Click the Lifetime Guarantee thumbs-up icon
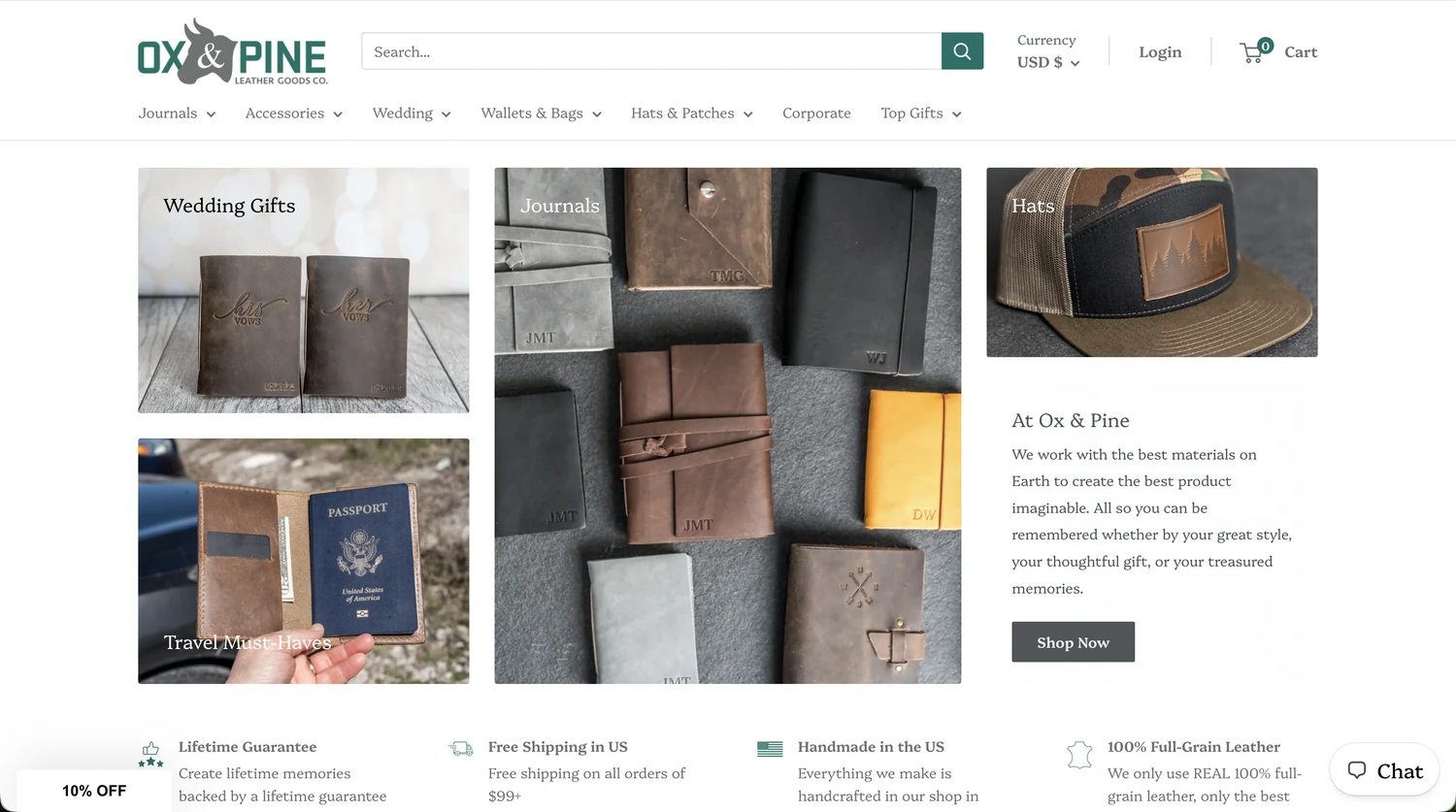Image resolution: width=1456 pixels, height=812 pixels. [x=150, y=754]
